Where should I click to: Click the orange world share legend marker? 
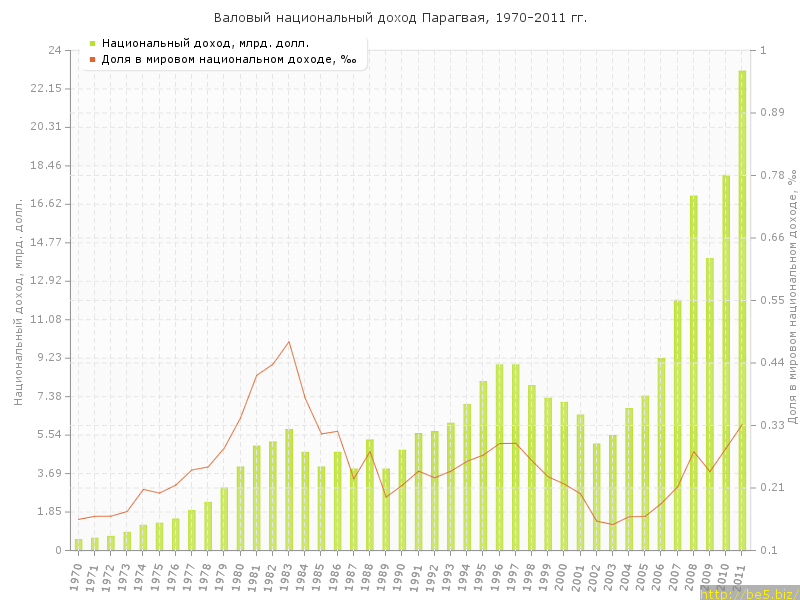[92, 59]
